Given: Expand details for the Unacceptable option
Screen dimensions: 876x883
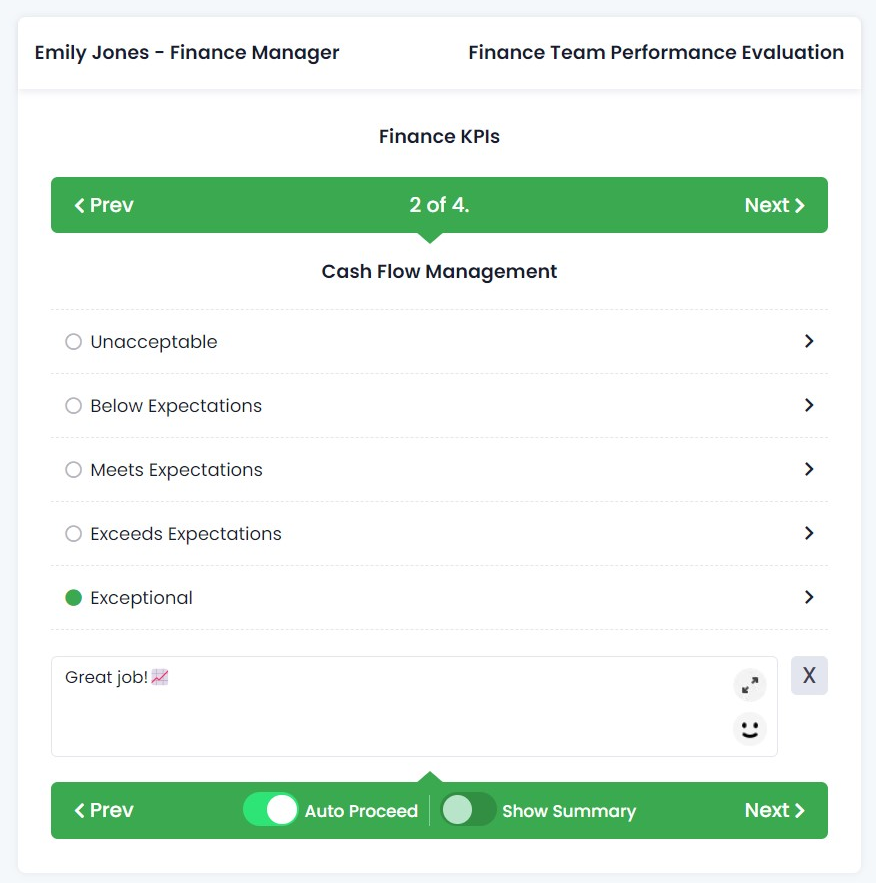Looking at the screenshot, I should [x=809, y=341].
